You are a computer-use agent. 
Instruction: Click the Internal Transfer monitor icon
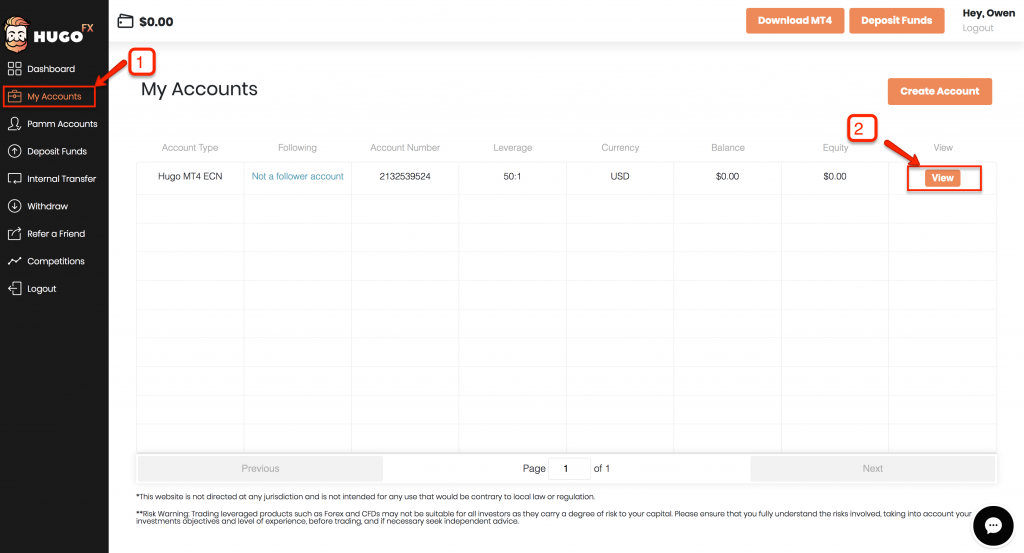[x=14, y=178]
